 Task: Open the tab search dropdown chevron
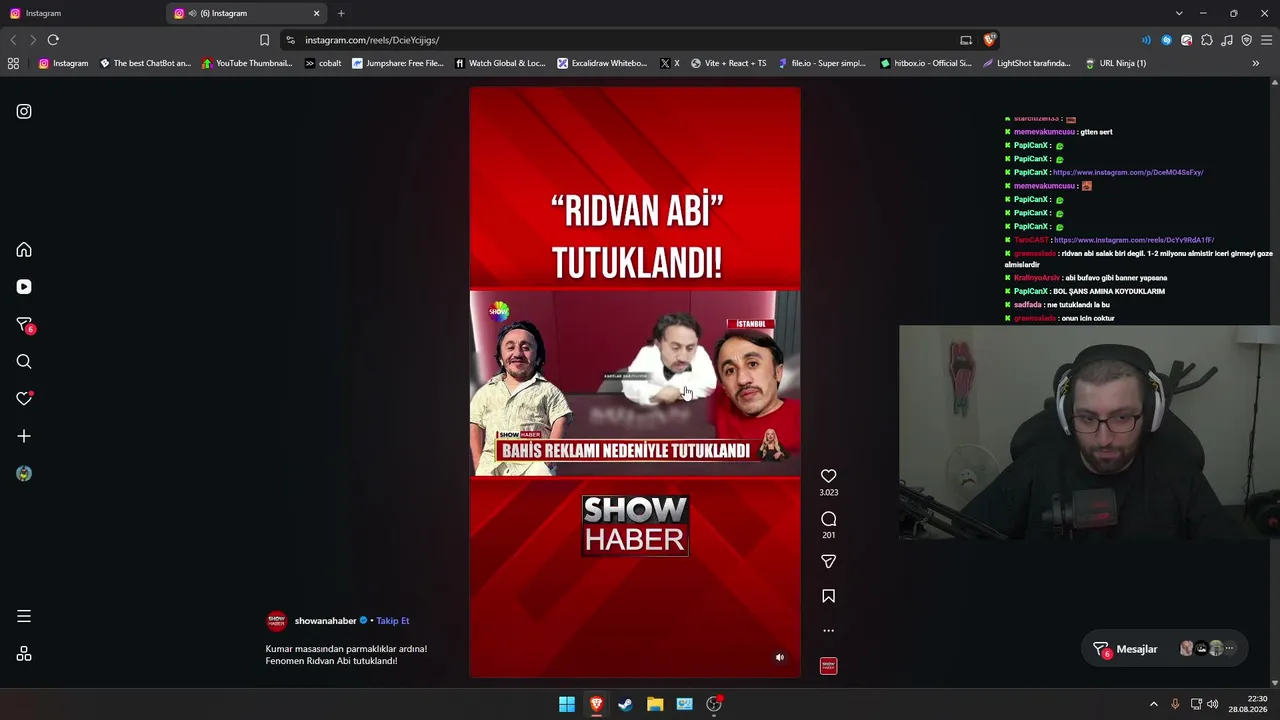(1179, 13)
